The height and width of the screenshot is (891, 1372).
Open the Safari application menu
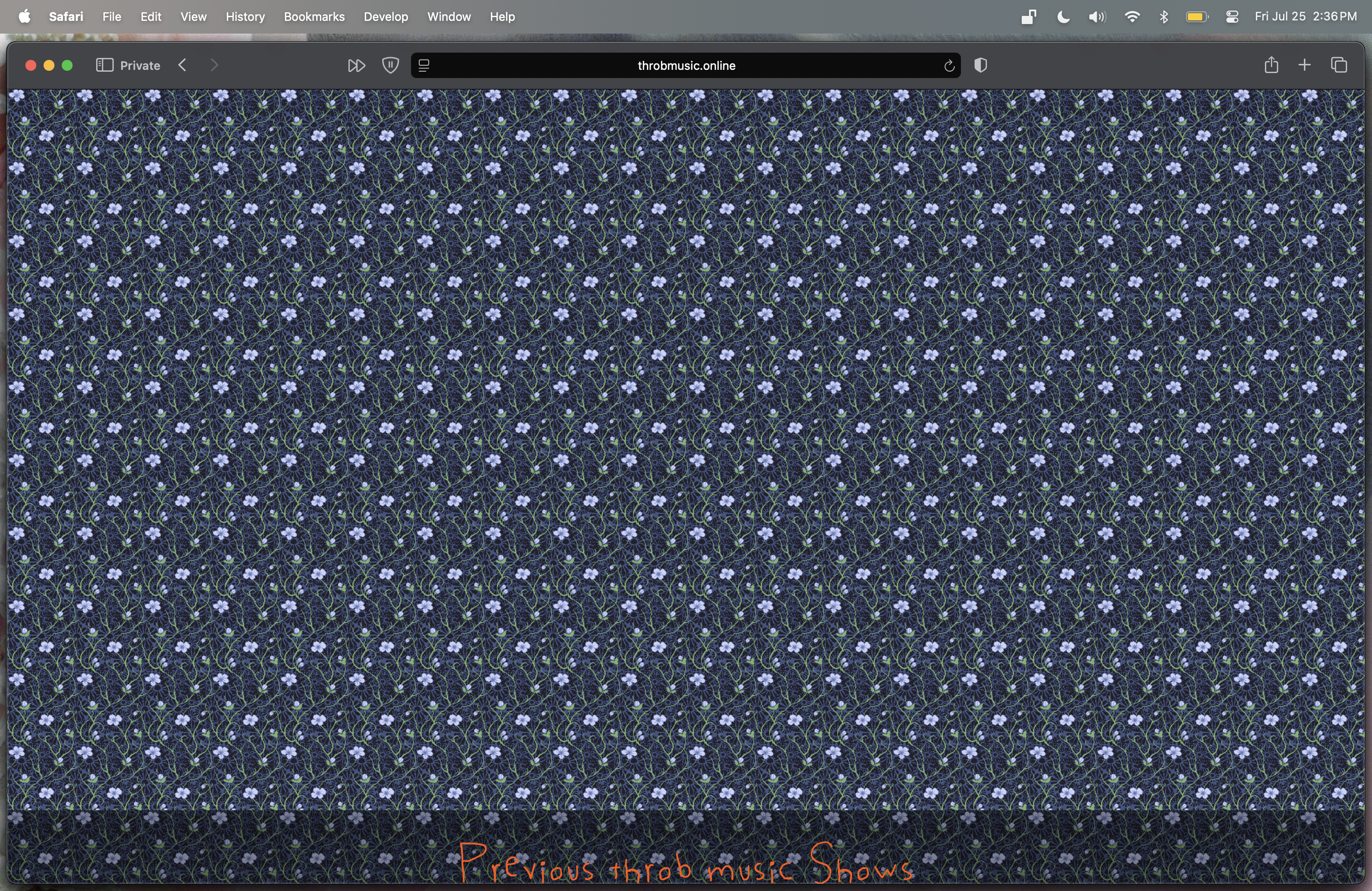(x=66, y=17)
